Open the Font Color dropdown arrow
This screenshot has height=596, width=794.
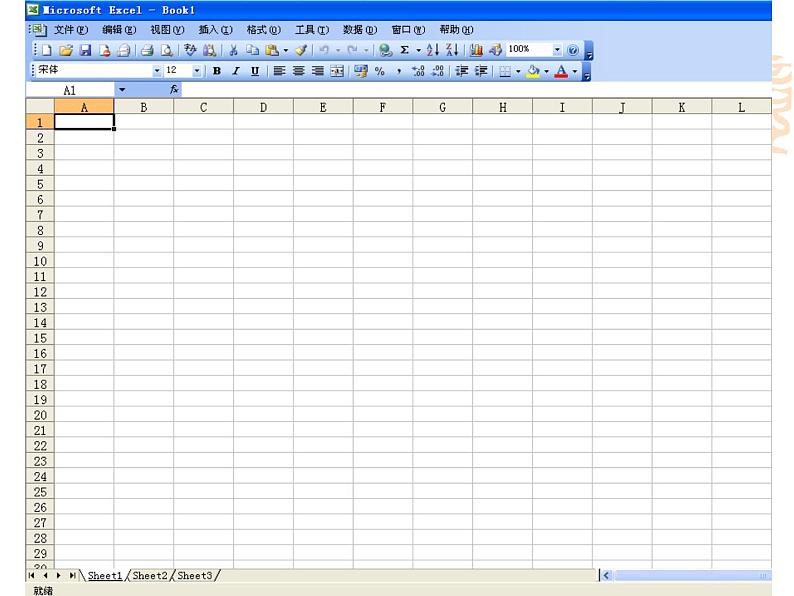pyautogui.click(x=575, y=71)
